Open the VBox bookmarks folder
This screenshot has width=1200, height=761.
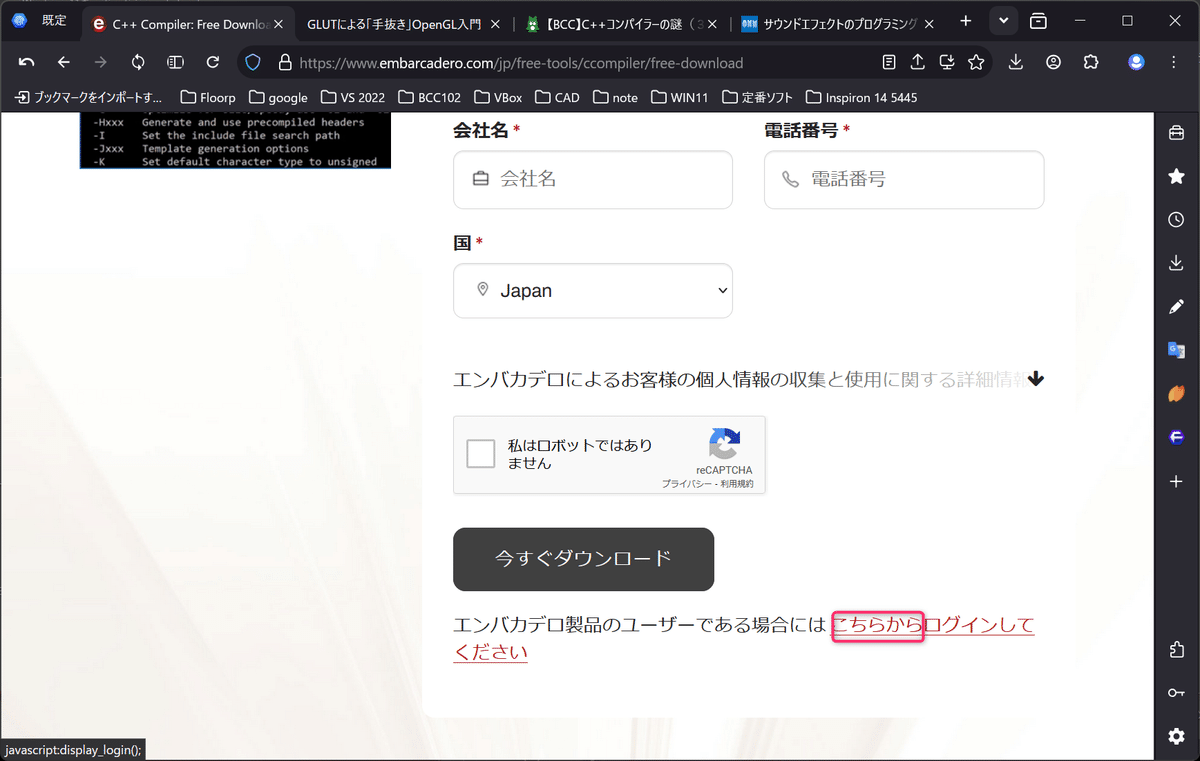[x=499, y=97]
